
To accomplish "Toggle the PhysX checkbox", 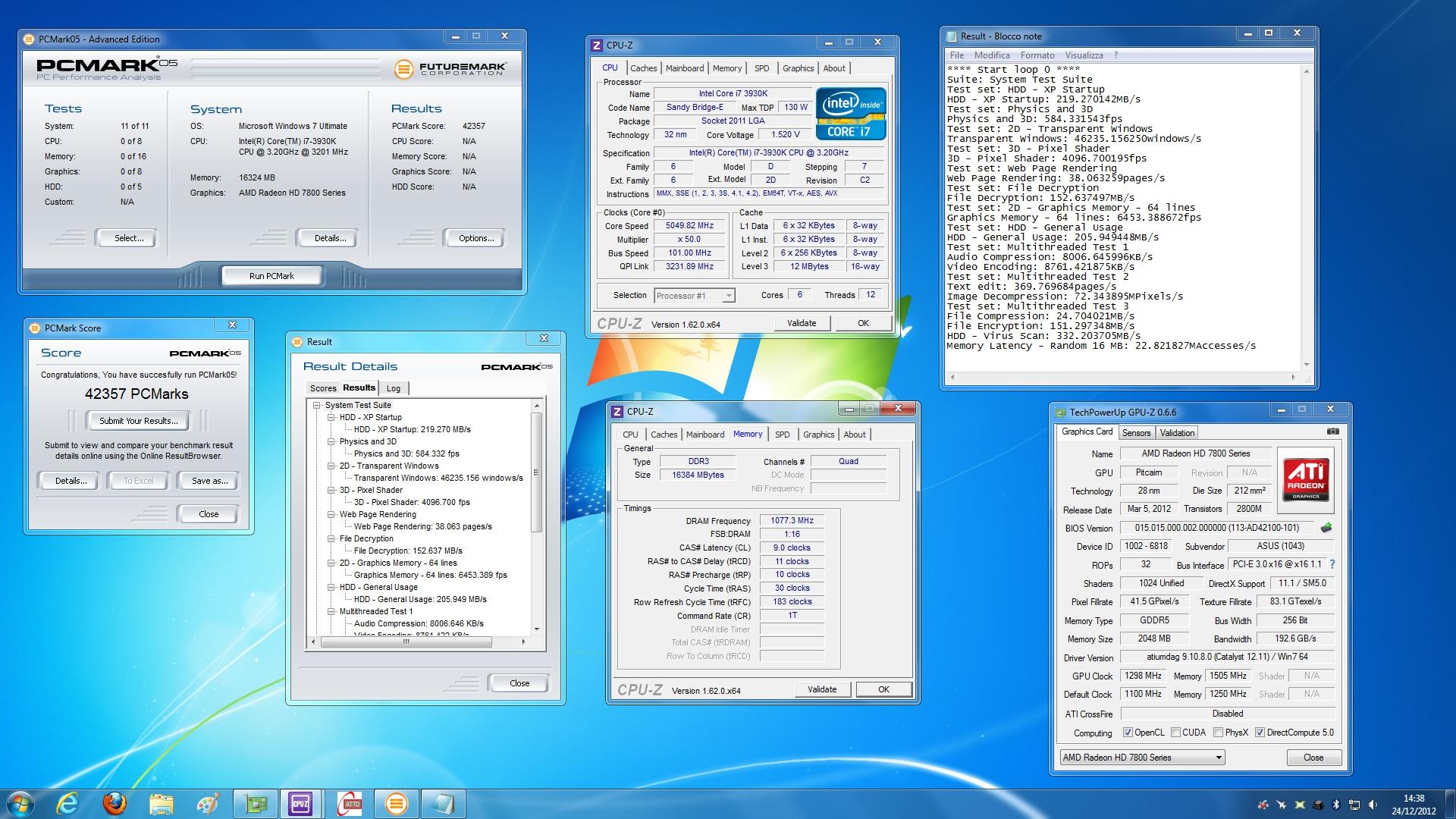I will (1218, 733).
